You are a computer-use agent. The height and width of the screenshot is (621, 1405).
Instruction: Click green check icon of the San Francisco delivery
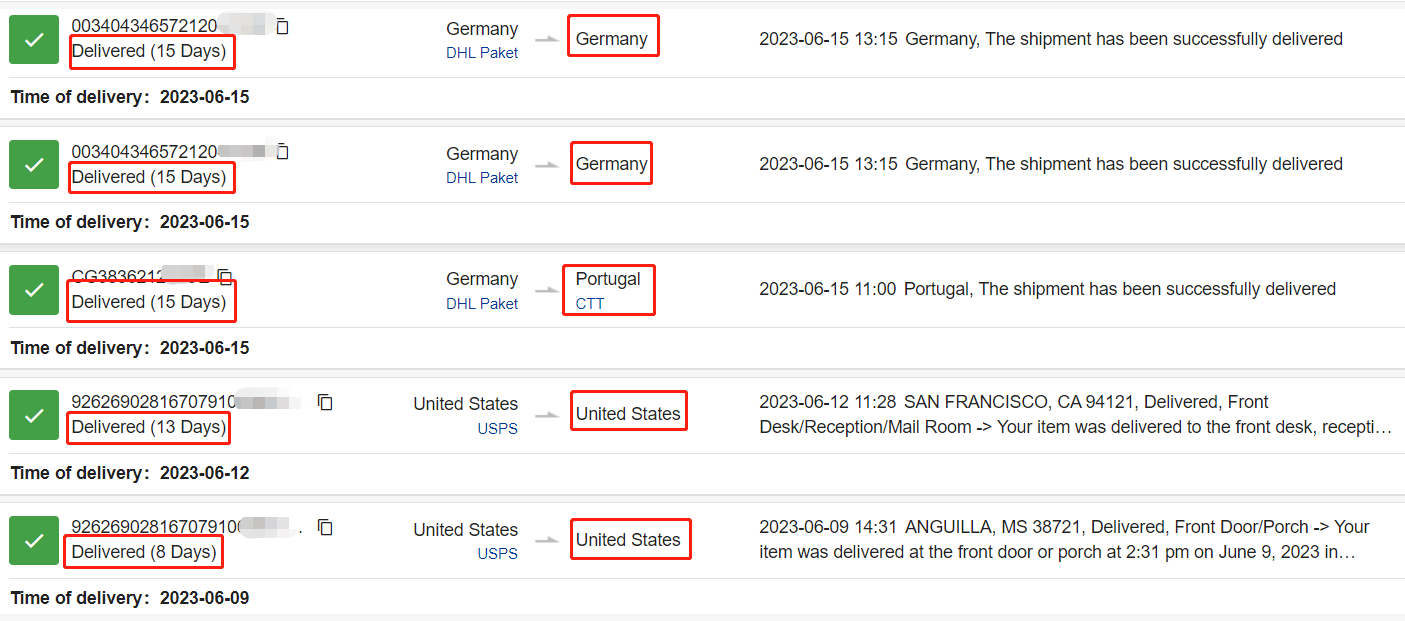[x=34, y=415]
